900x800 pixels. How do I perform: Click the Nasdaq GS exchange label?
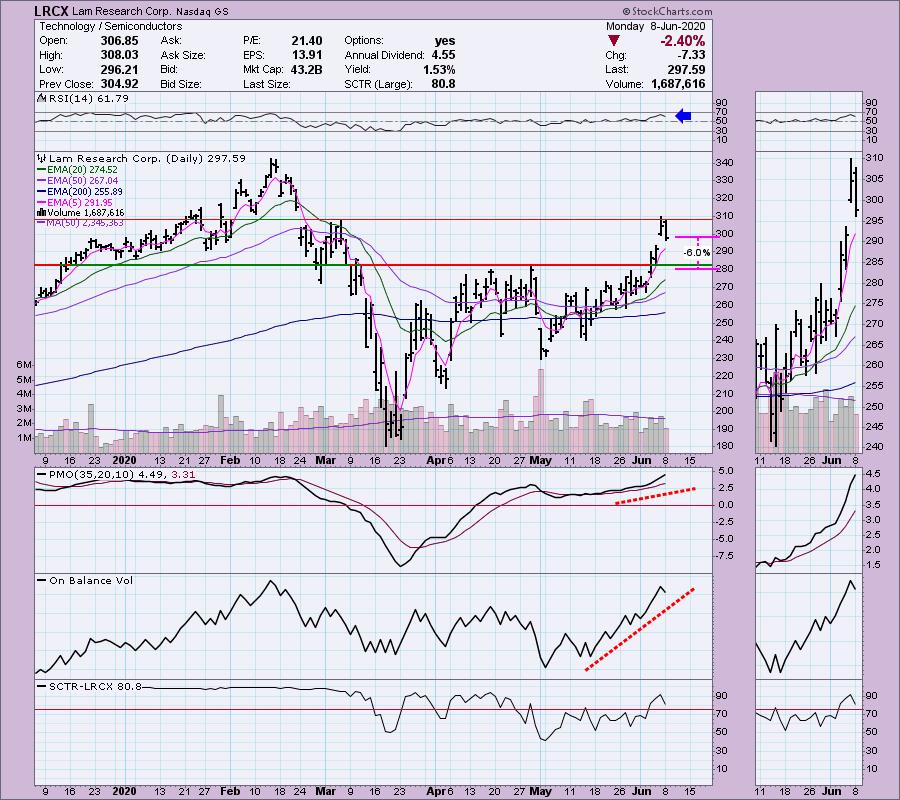pos(201,11)
